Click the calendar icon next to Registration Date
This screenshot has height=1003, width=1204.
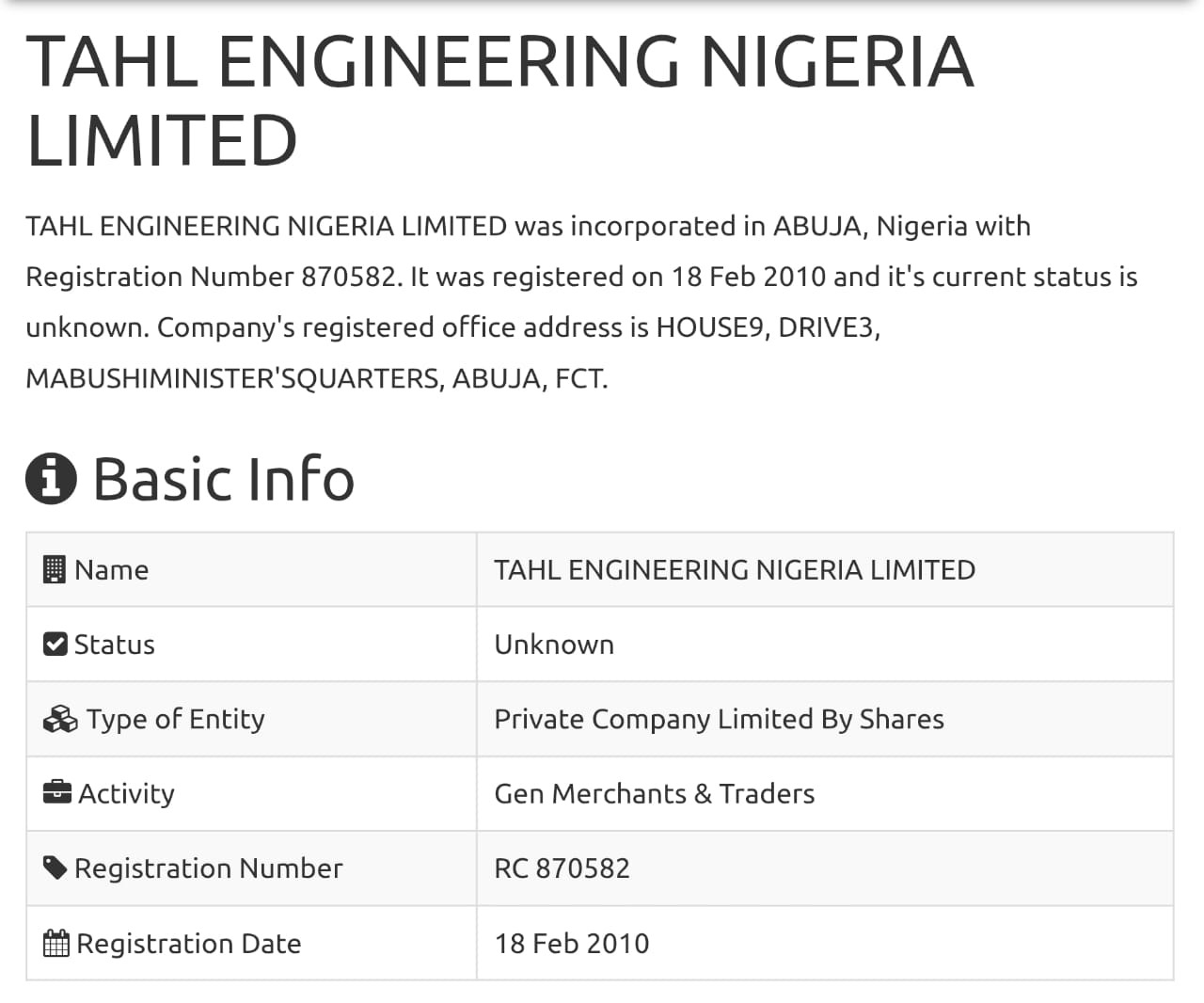click(56, 943)
